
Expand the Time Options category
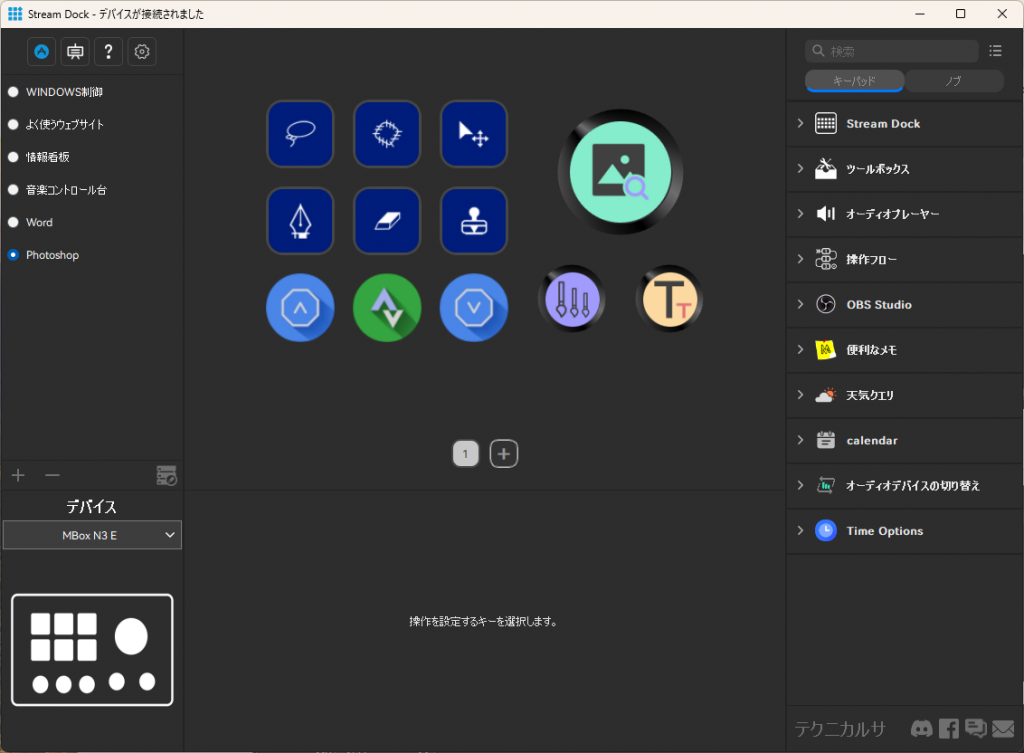click(904, 531)
